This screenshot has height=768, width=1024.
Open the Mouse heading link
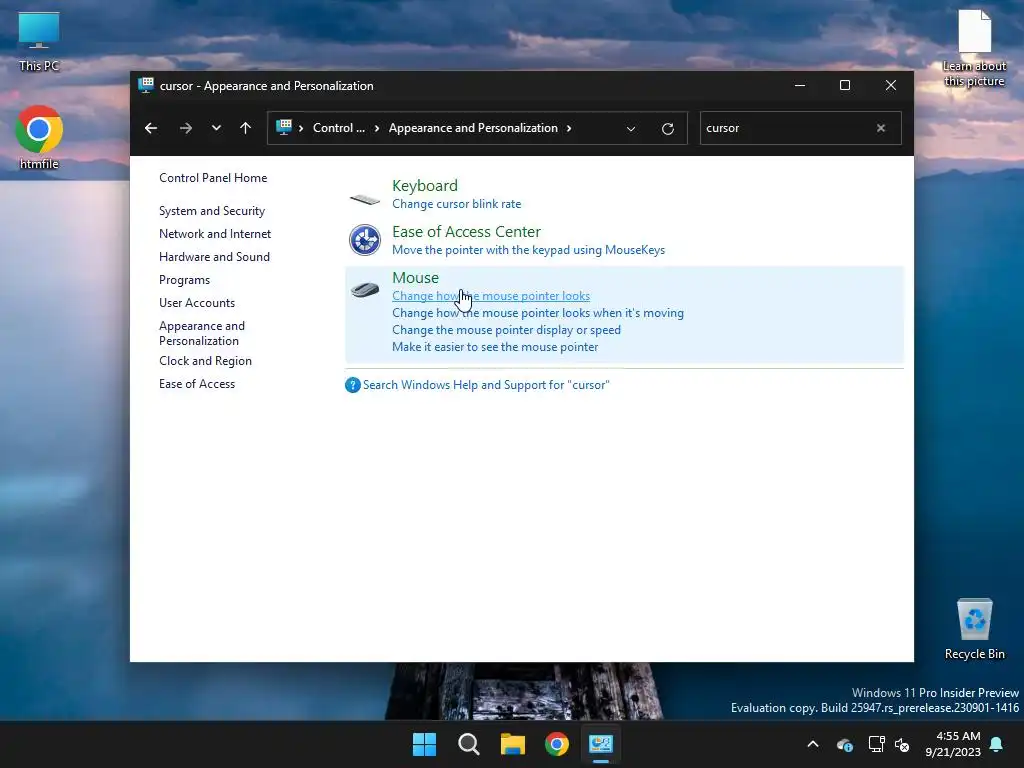click(415, 278)
